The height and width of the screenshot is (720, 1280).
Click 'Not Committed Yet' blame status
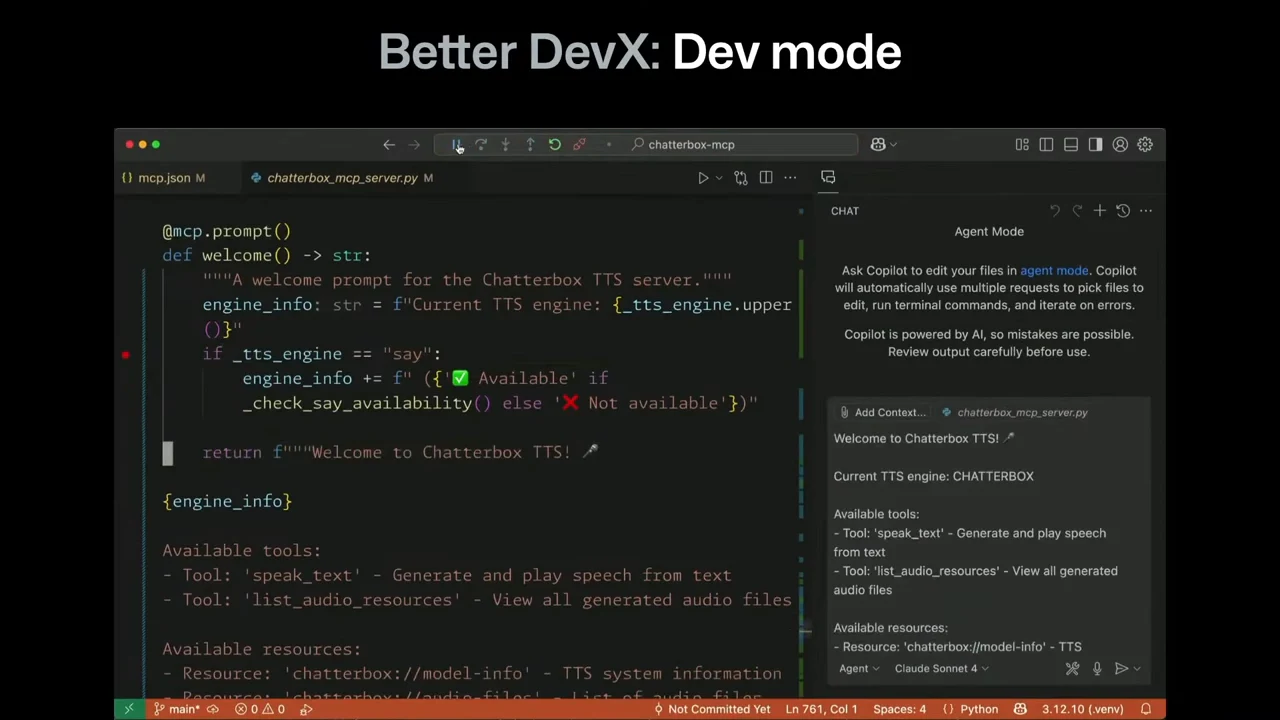(x=711, y=709)
